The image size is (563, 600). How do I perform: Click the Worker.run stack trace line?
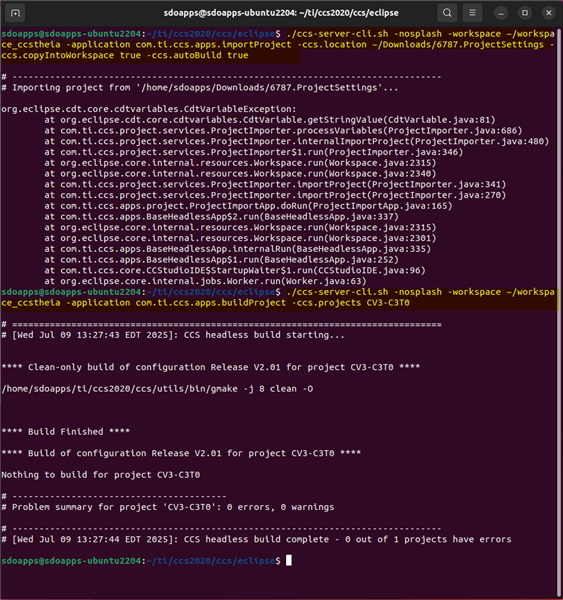click(x=205, y=281)
